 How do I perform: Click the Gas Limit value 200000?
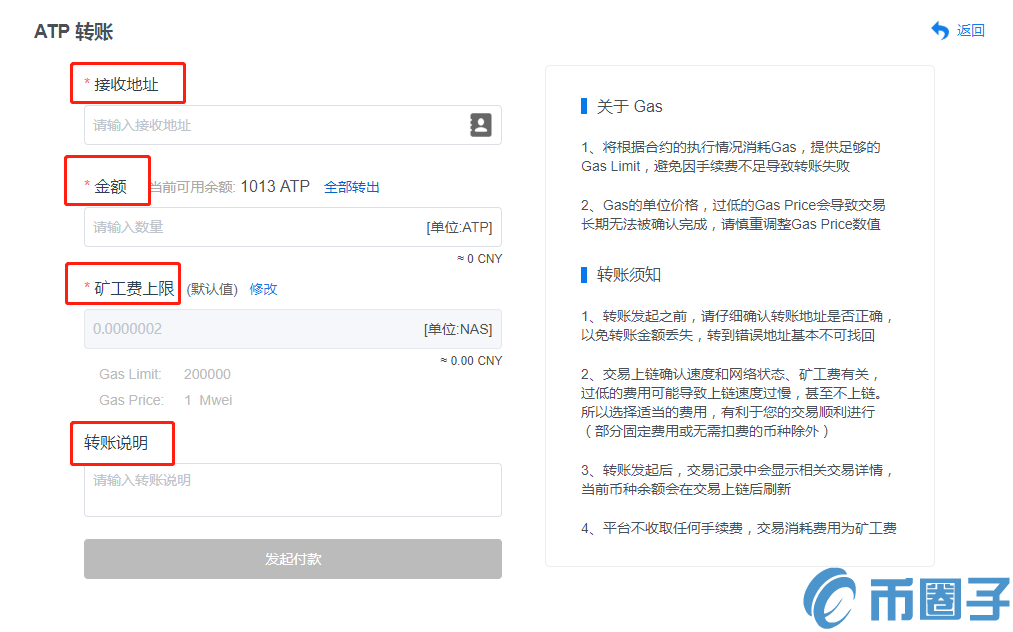[207, 374]
